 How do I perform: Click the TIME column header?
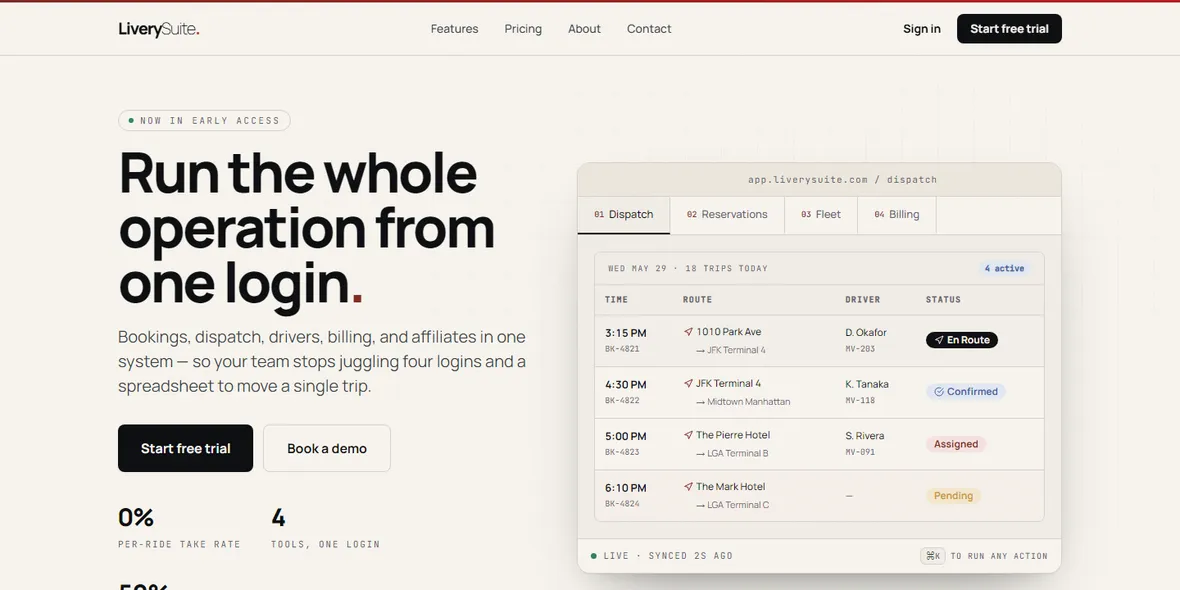pos(616,300)
